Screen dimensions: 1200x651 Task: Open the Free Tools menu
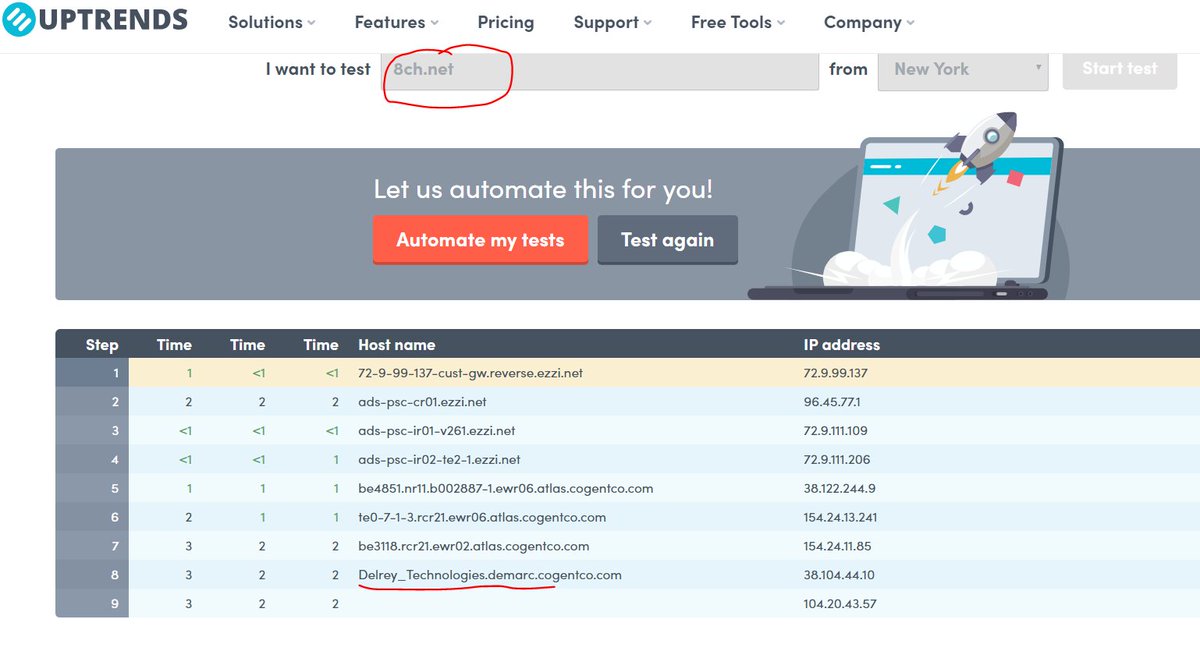coord(738,22)
